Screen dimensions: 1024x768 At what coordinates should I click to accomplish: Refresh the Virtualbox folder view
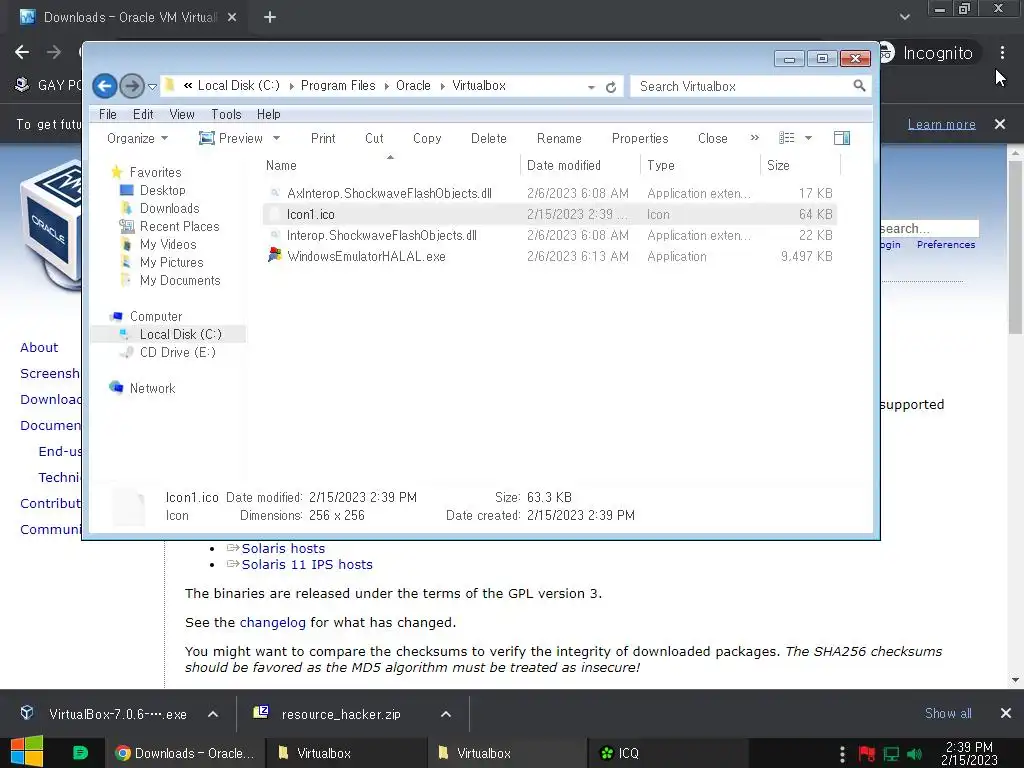click(x=611, y=86)
